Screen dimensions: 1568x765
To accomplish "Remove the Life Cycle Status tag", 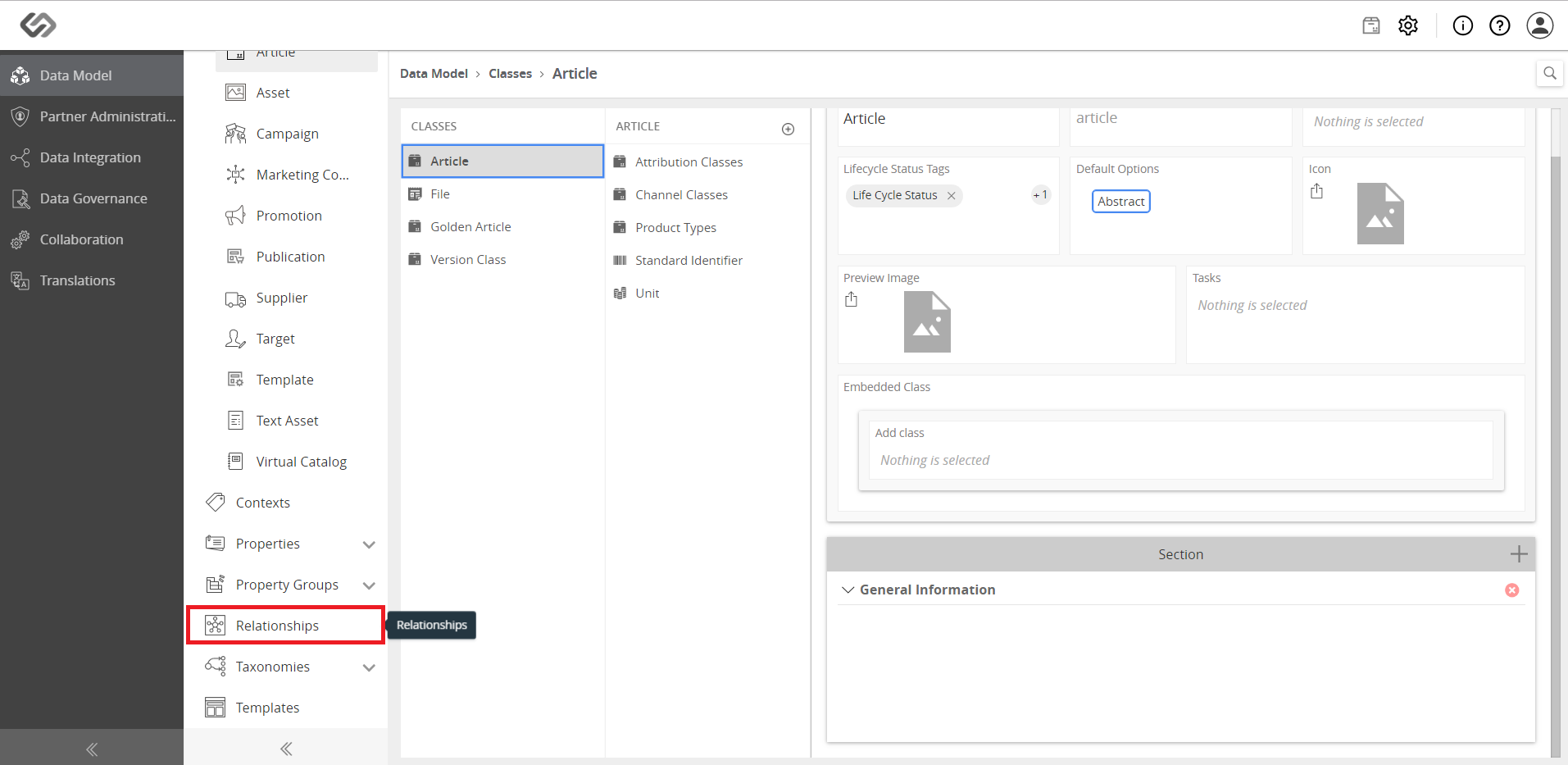I will point(951,195).
